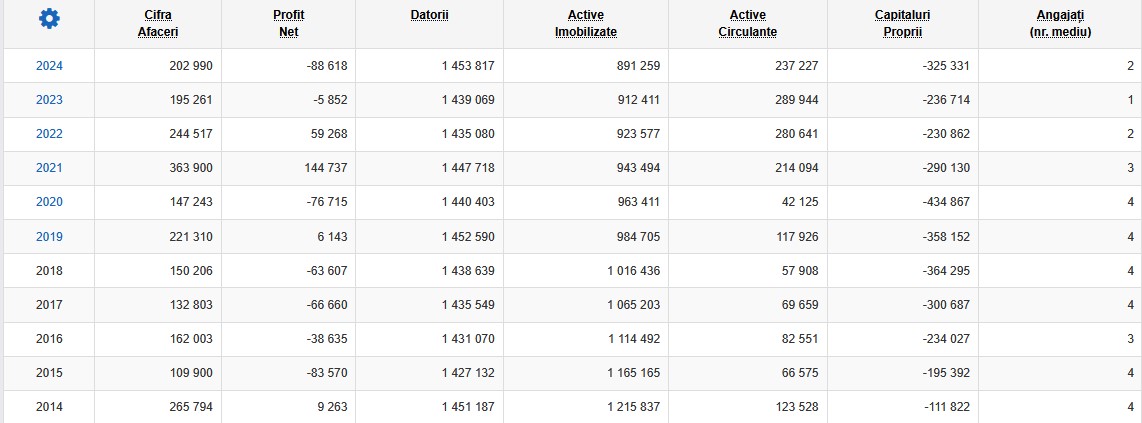Image resolution: width=1142 pixels, height=423 pixels.
Task: Click the Active Circulante column header
Action: [747, 23]
